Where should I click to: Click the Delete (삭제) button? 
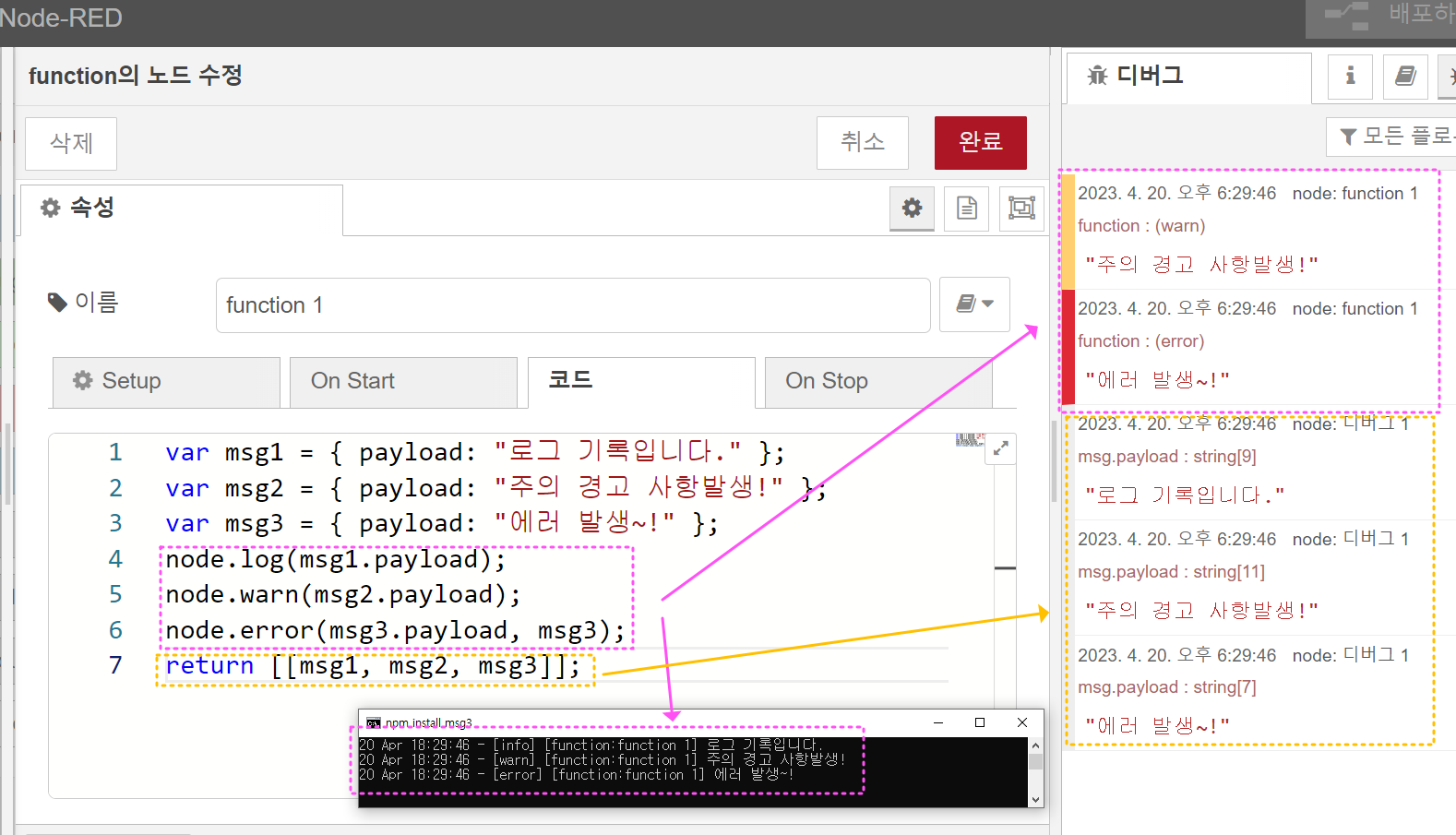tap(71, 143)
